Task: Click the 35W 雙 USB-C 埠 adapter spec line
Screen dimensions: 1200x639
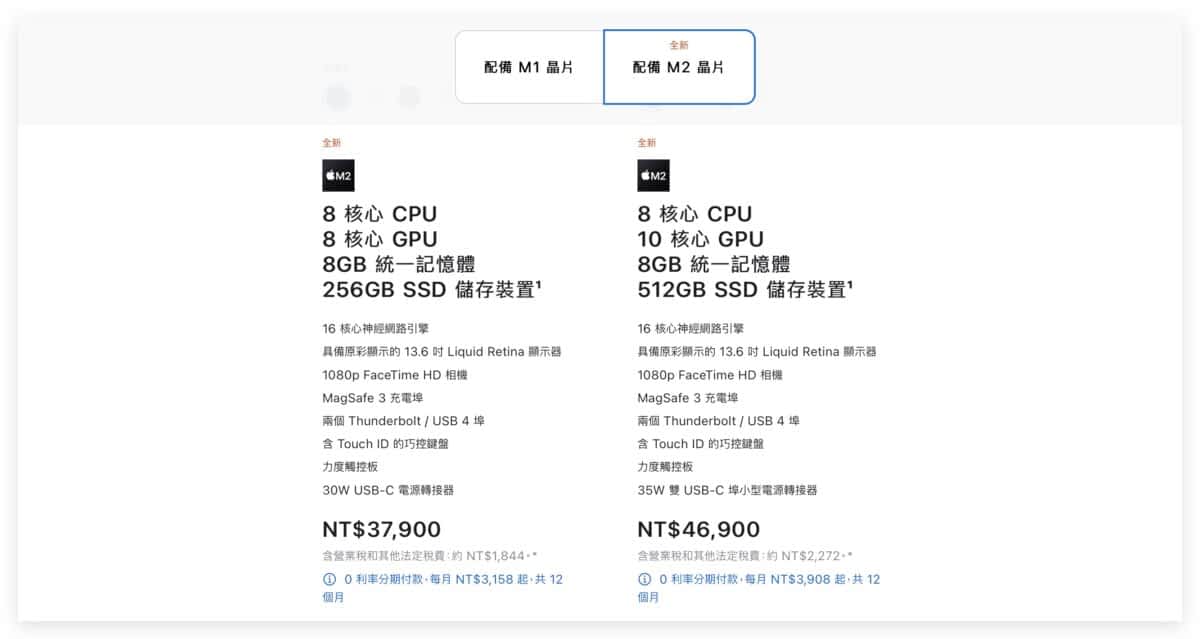Action: (x=727, y=490)
